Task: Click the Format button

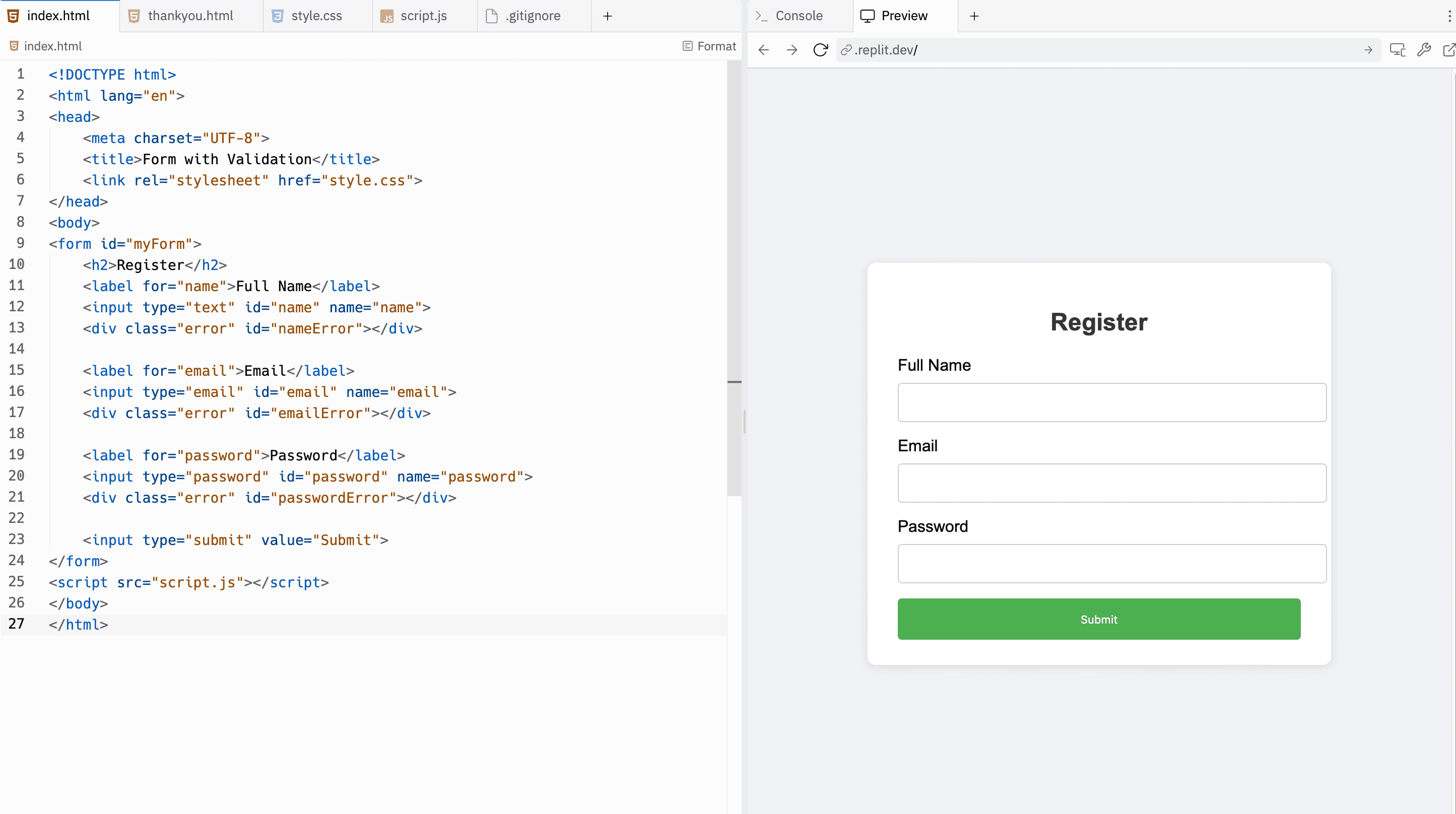Action: click(709, 46)
